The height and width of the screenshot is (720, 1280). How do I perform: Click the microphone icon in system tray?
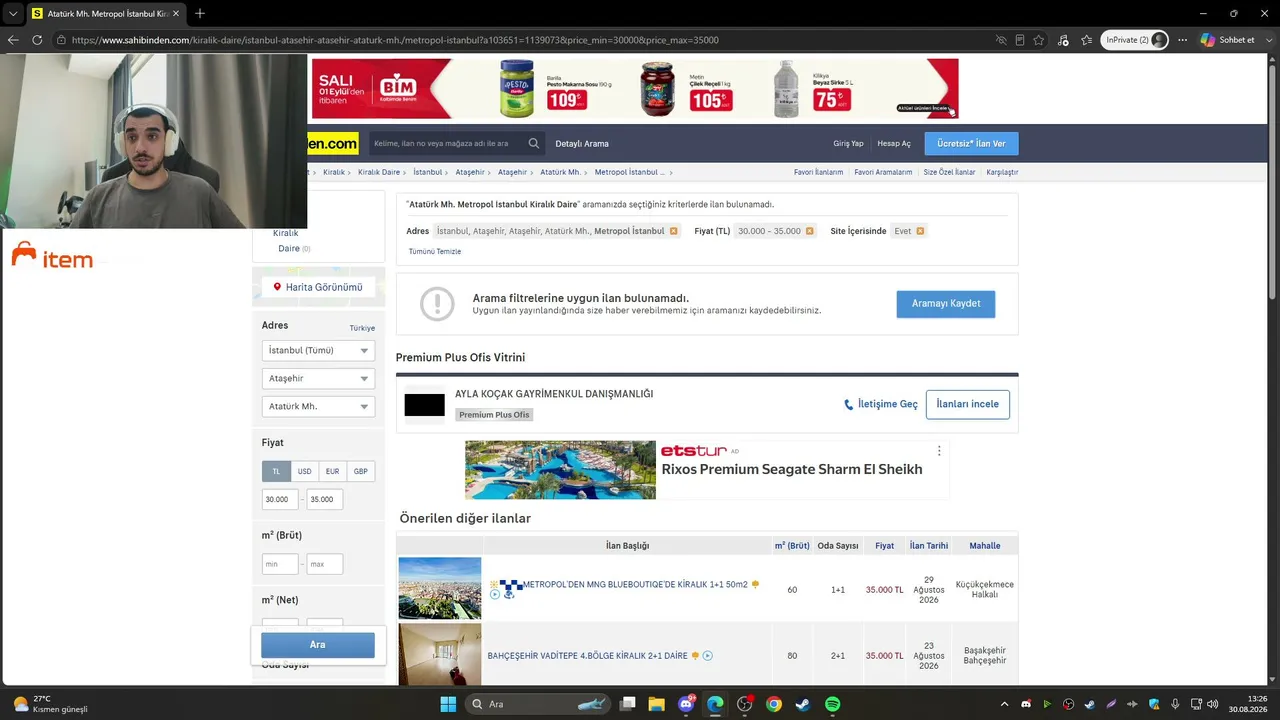[x=1175, y=704]
